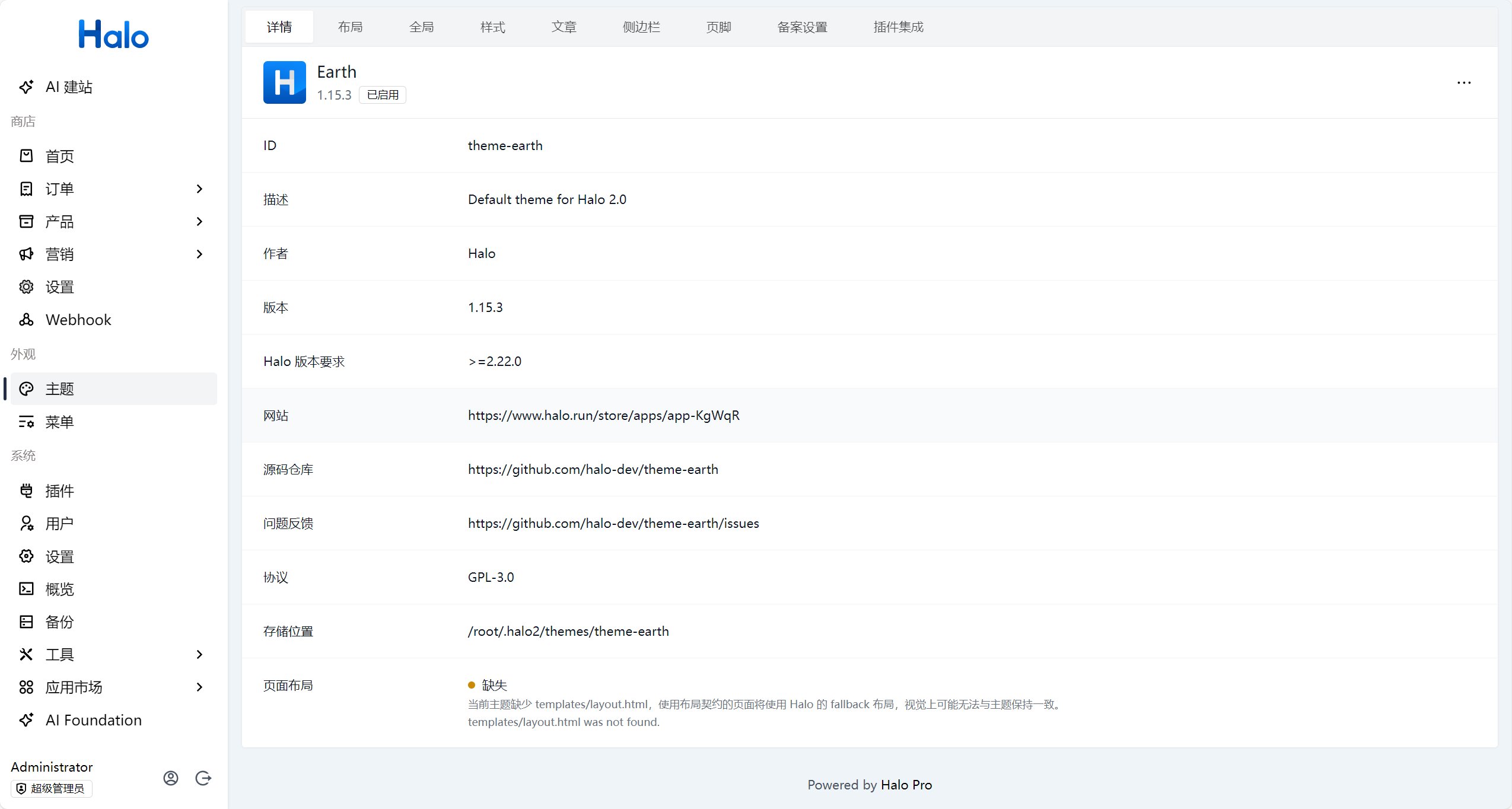Screen dimensions: 1512x809
Task: Click the 超级管理员 shield badge
Action: (x=52, y=788)
